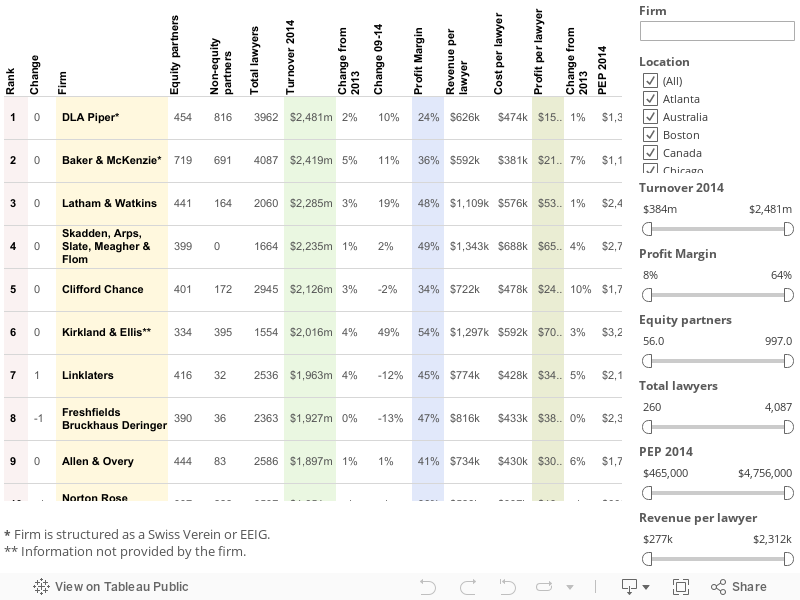Select the Latham & Watkins firm cell
Viewport: 800px width, 600px height.
coord(112,203)
